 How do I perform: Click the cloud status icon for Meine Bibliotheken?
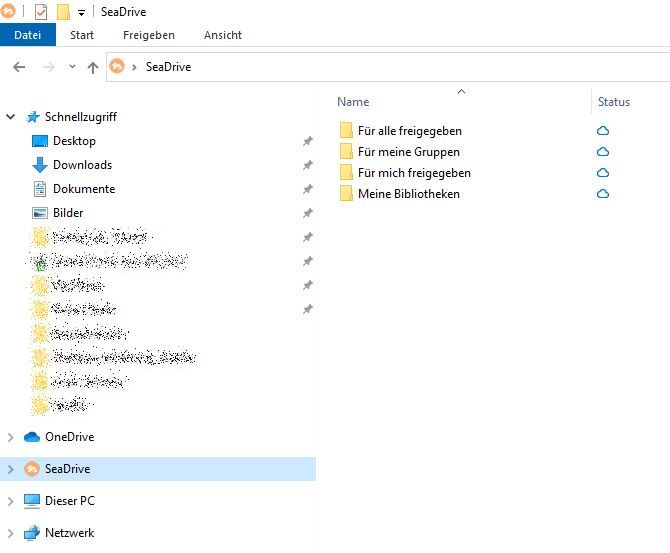[603, 194]
